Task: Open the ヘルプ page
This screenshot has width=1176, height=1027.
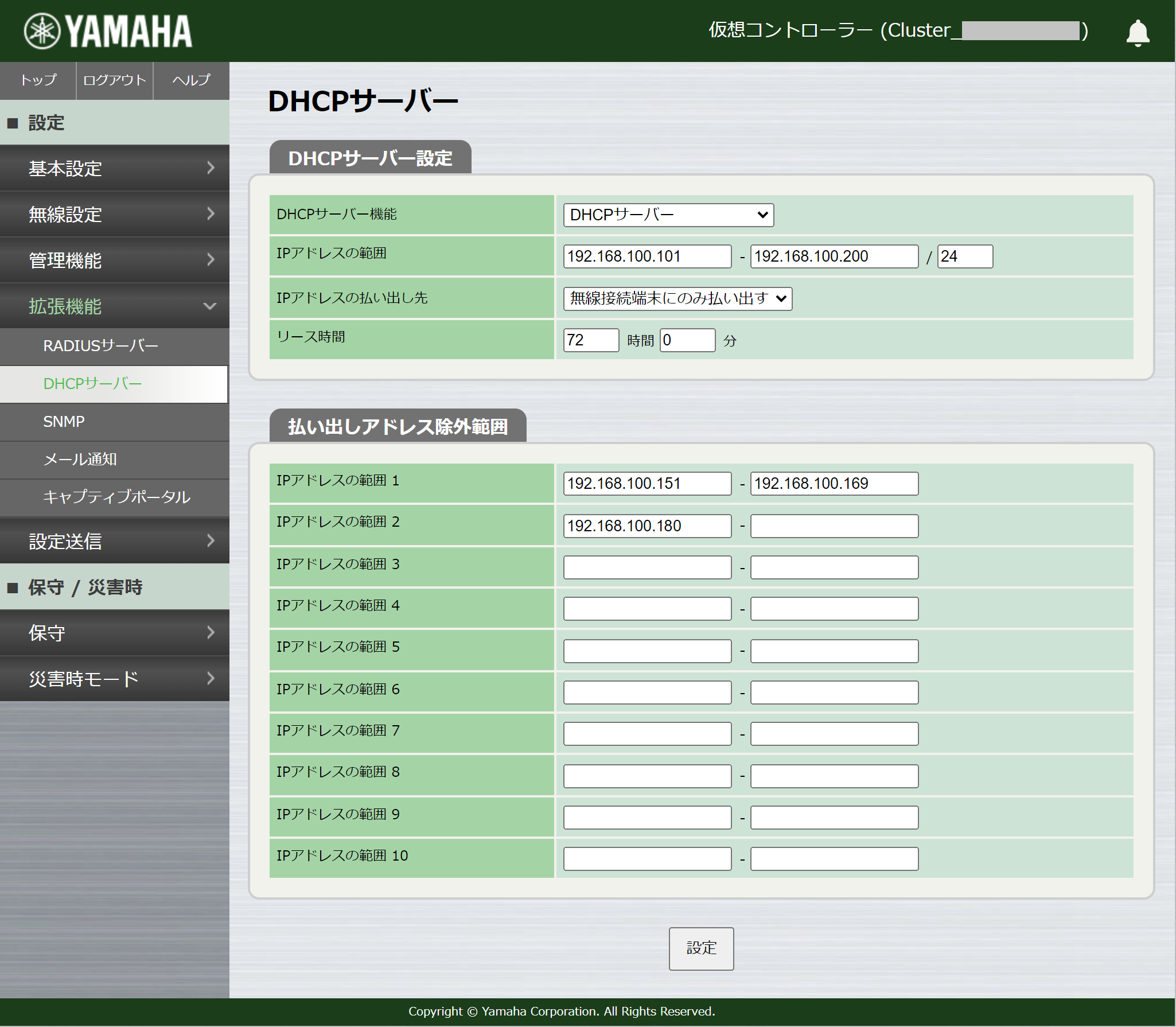Action: 190,80
